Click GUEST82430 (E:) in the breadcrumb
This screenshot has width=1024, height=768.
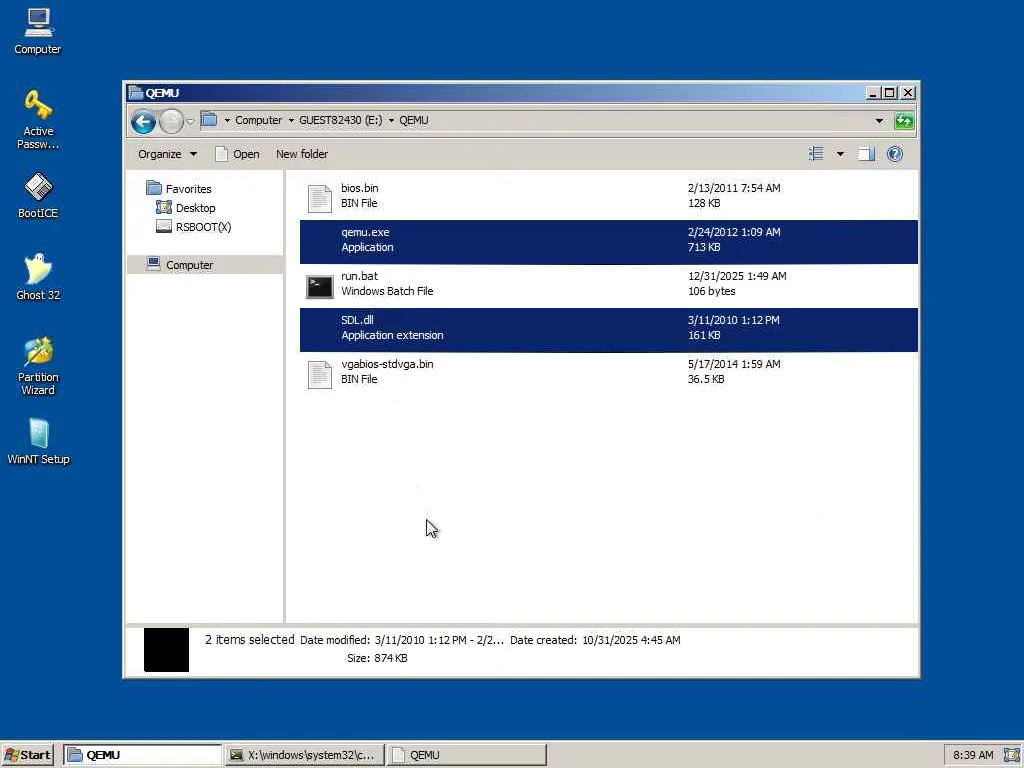point(340,120)
